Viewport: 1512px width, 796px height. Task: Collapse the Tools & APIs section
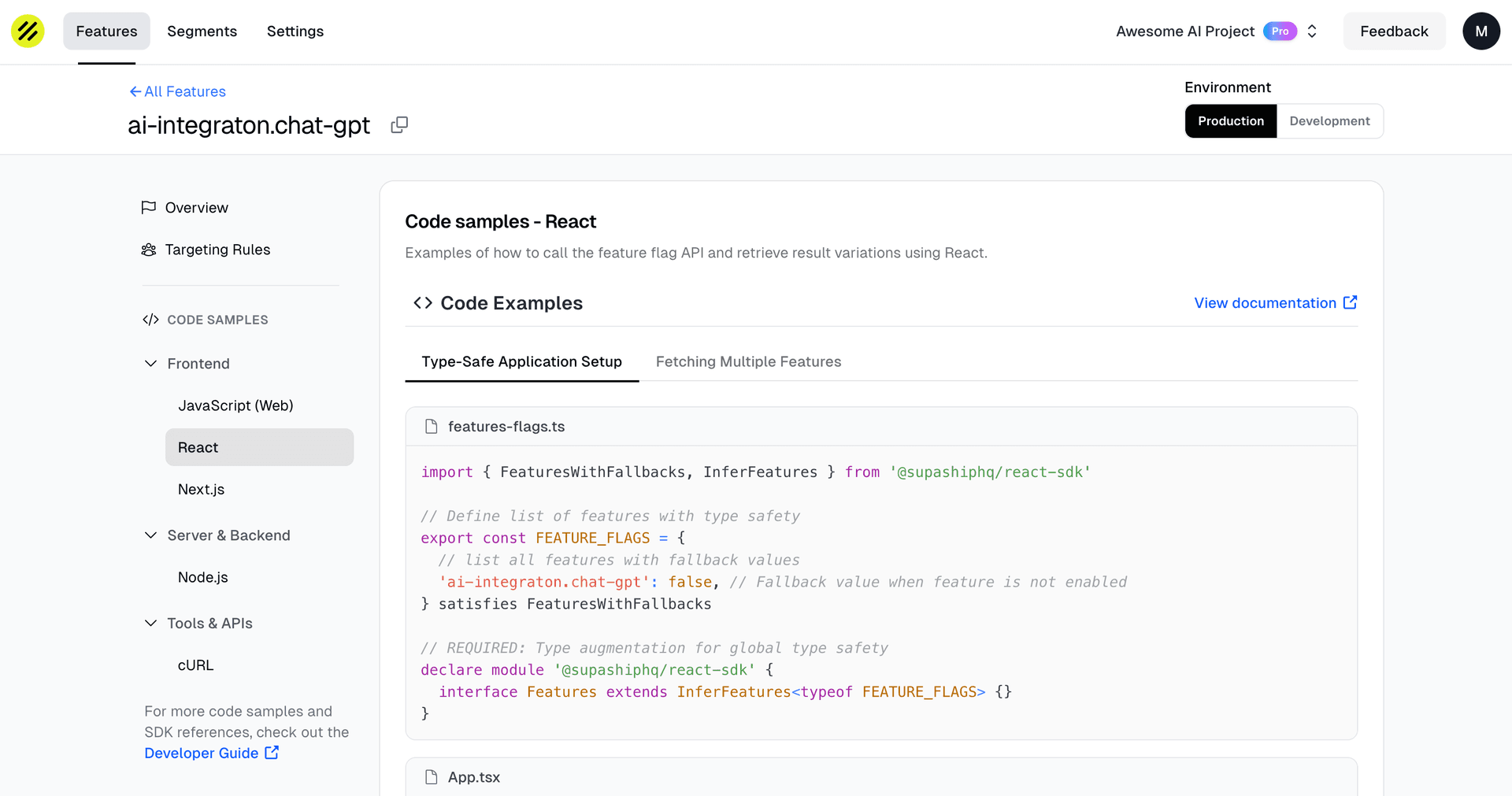[150, 623]
